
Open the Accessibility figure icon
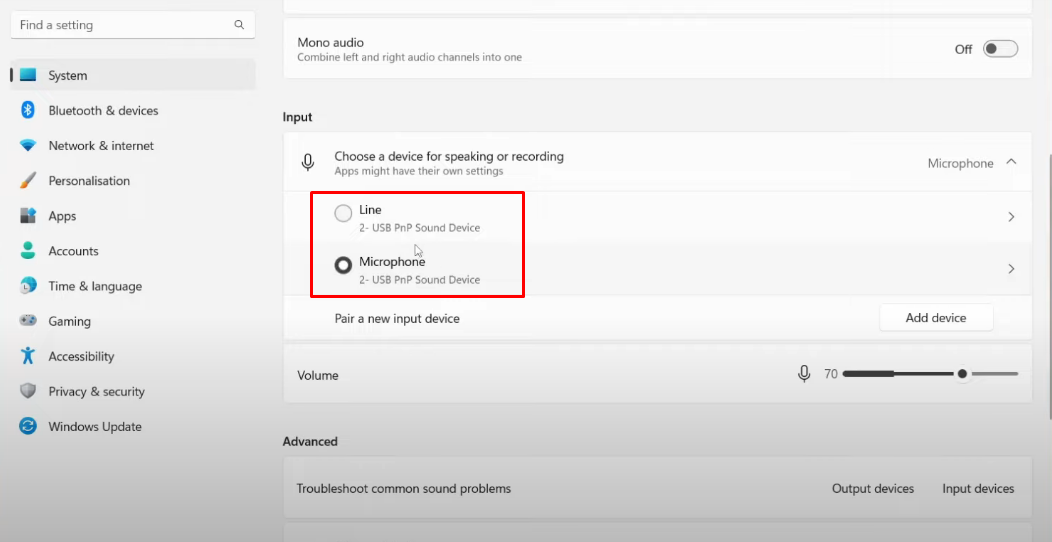28,356
